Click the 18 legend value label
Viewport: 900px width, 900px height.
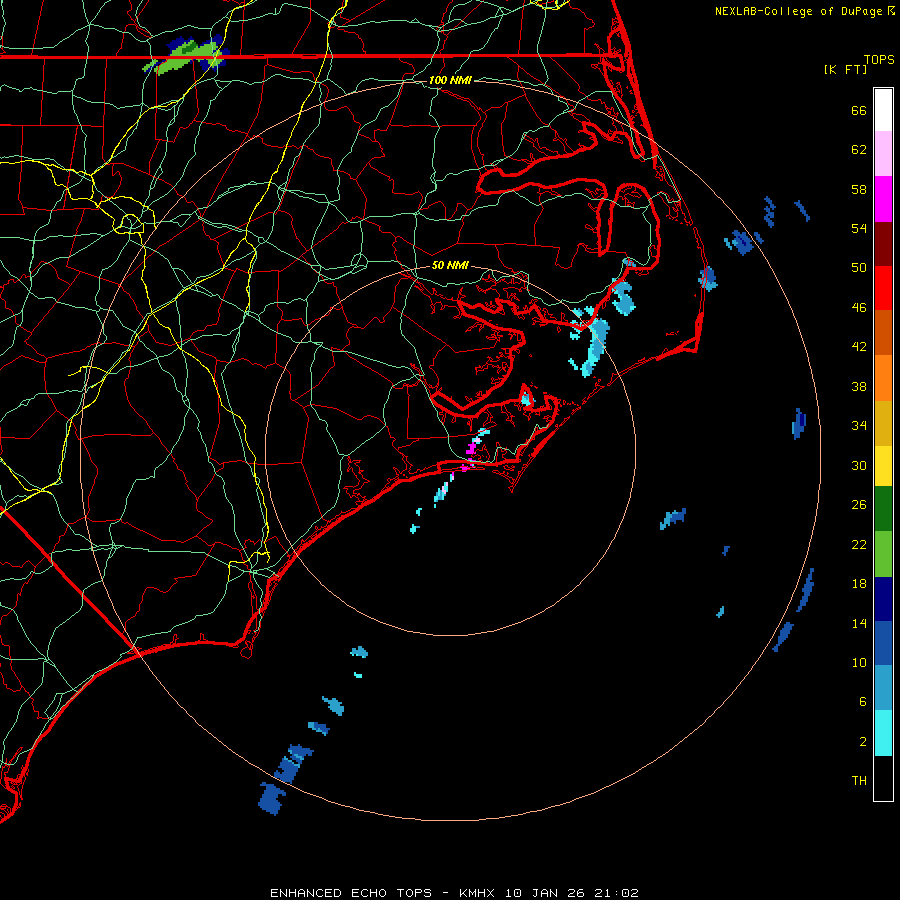pyautogui.click(x=859, y=584)
